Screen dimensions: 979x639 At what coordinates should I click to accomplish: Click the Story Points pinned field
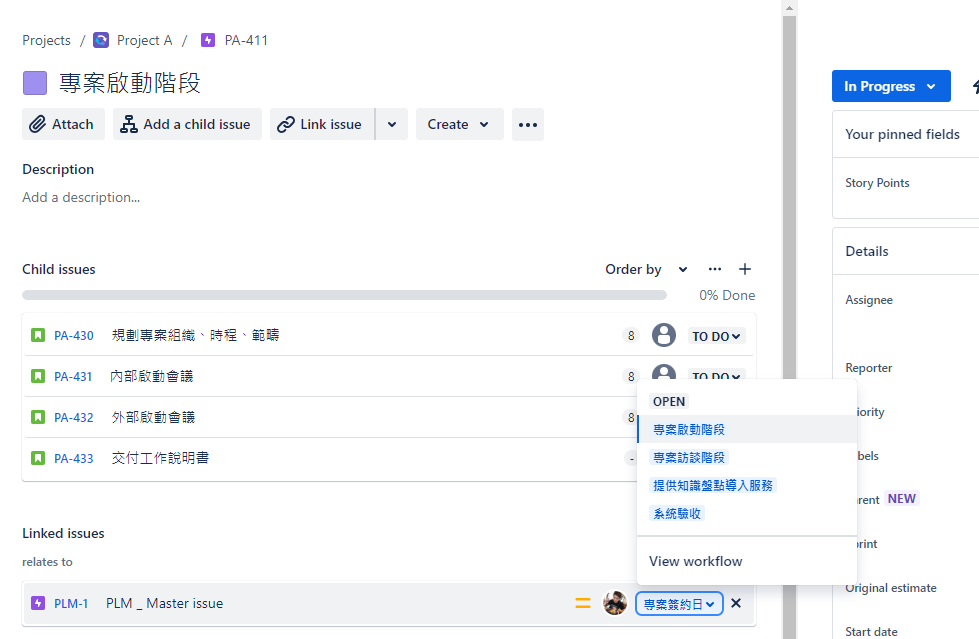(877, 183)
